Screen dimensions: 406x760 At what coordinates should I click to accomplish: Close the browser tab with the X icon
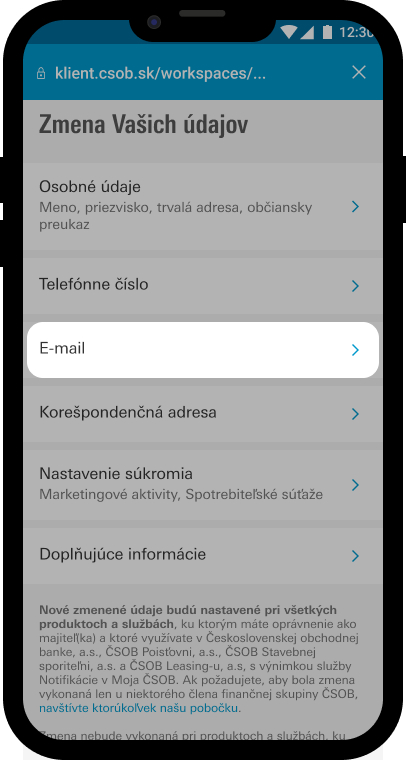coord(359,72)
